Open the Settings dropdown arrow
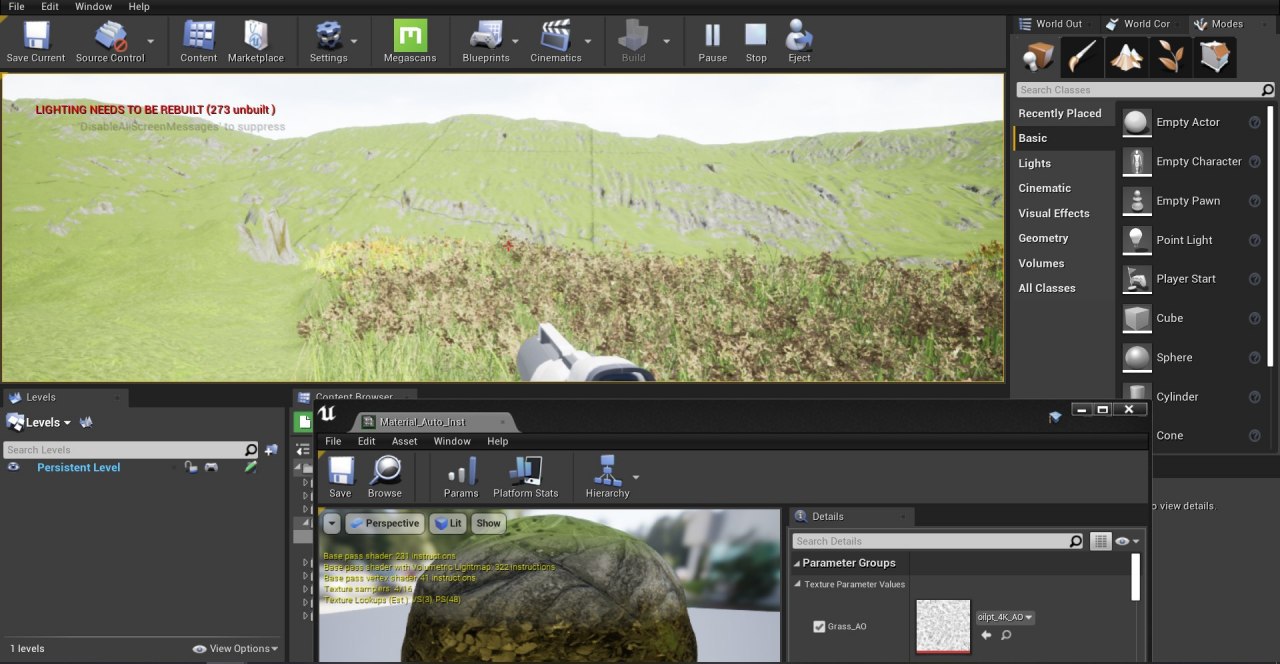This screenshot has height=664, width=1280. point(354,42)
